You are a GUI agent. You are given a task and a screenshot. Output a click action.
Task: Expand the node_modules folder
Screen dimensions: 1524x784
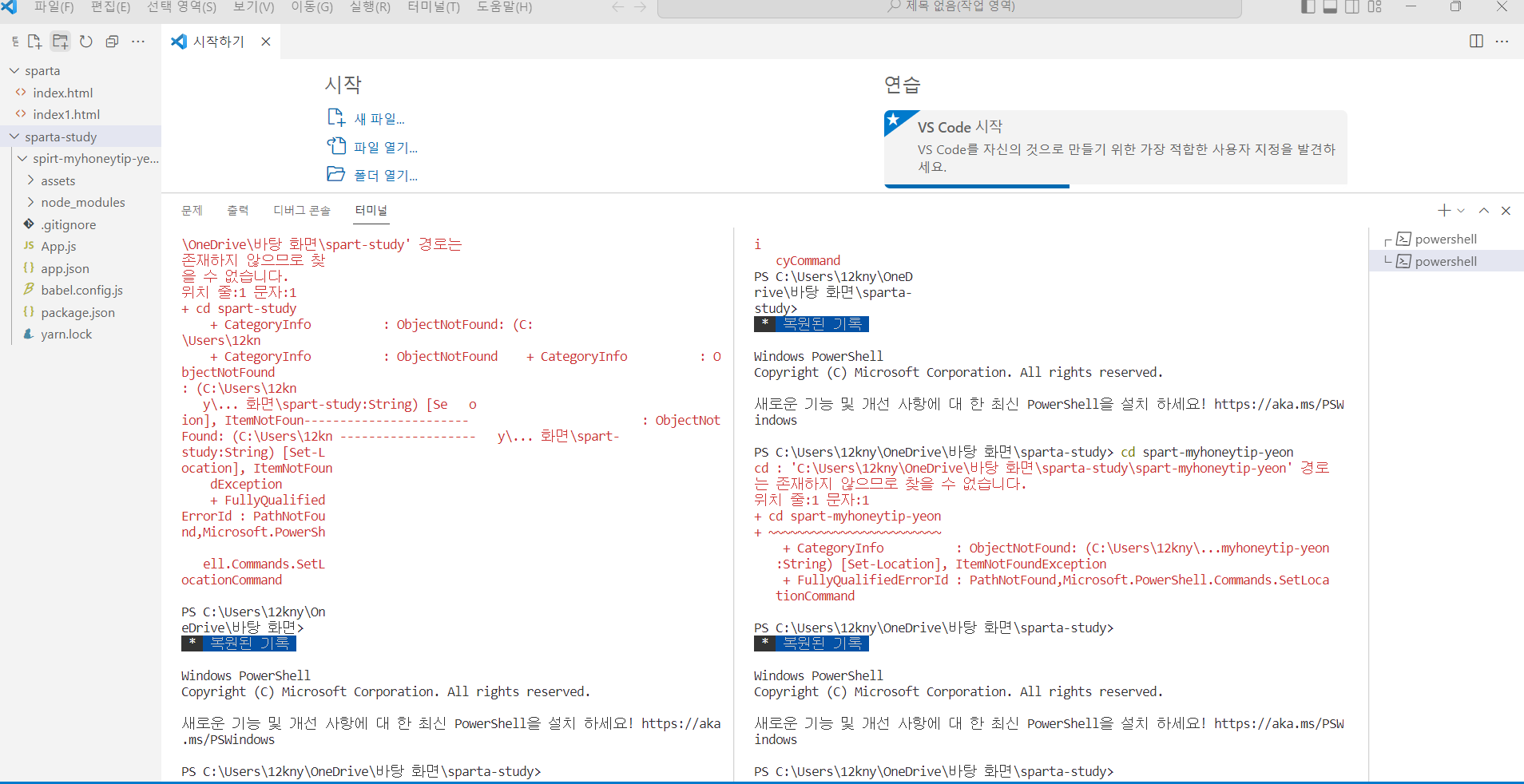81,202
